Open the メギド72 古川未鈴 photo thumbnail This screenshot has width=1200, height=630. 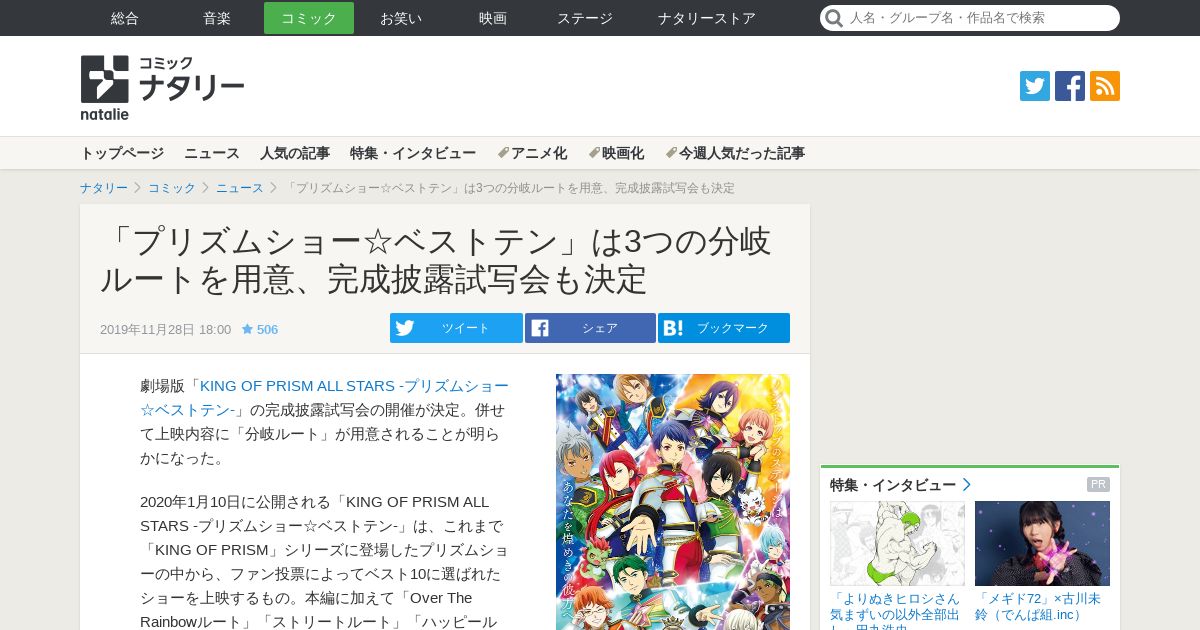[x=1042, y=543]
